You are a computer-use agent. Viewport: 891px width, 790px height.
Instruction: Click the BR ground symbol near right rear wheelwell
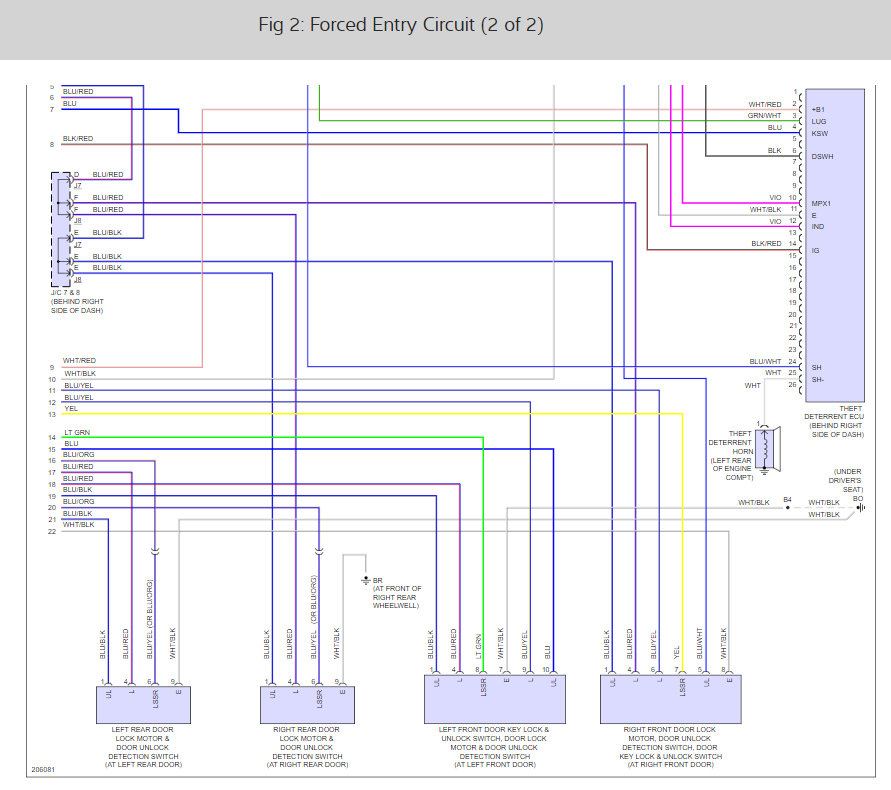click(366, 580)
